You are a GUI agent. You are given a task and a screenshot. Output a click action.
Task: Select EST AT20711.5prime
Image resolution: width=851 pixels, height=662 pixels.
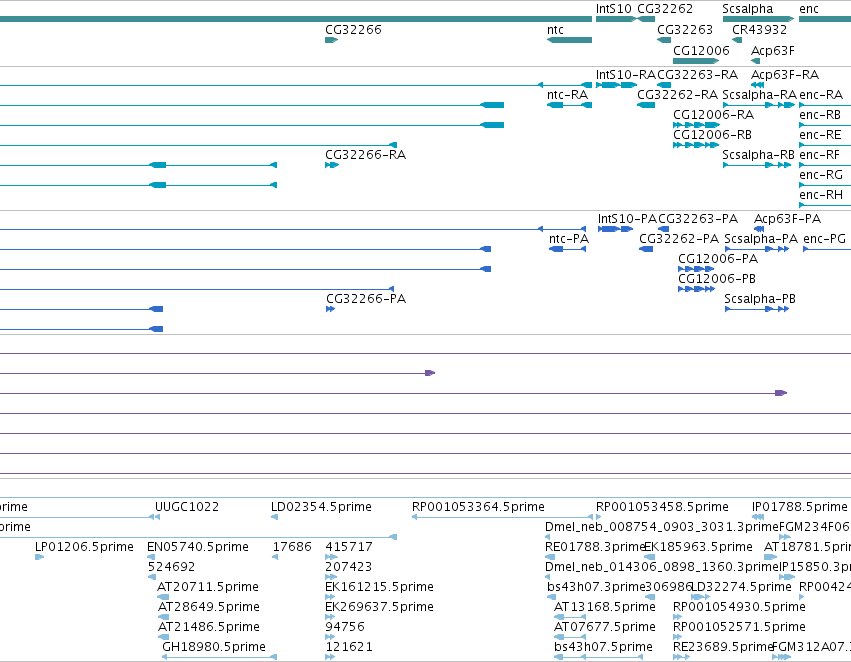click(208, 587)
